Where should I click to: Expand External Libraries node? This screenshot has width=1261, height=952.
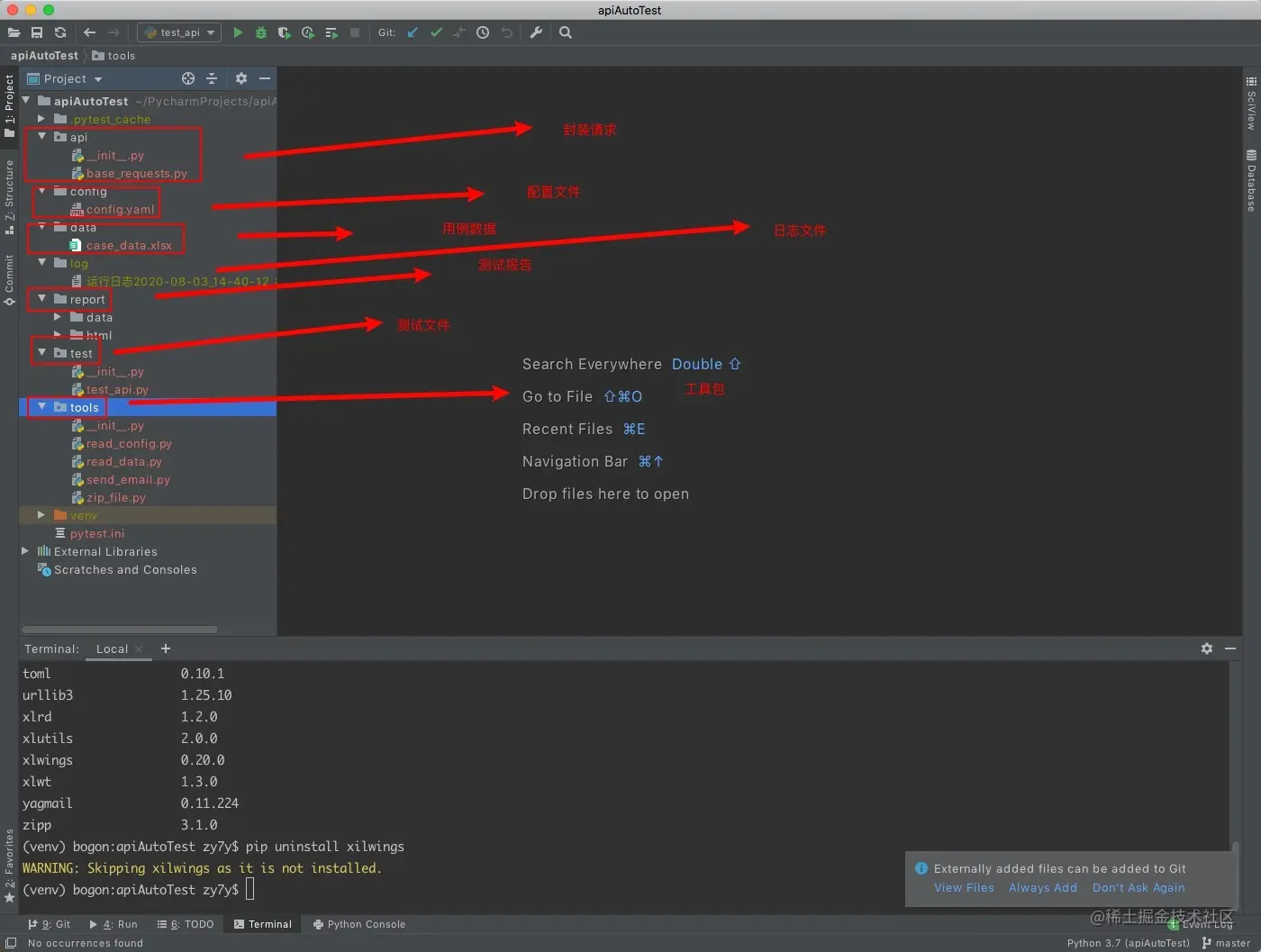point(25,551)
